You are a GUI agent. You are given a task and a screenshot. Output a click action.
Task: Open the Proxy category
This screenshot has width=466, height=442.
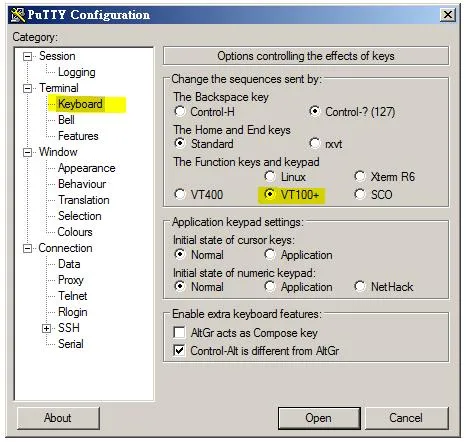point(71,280)
